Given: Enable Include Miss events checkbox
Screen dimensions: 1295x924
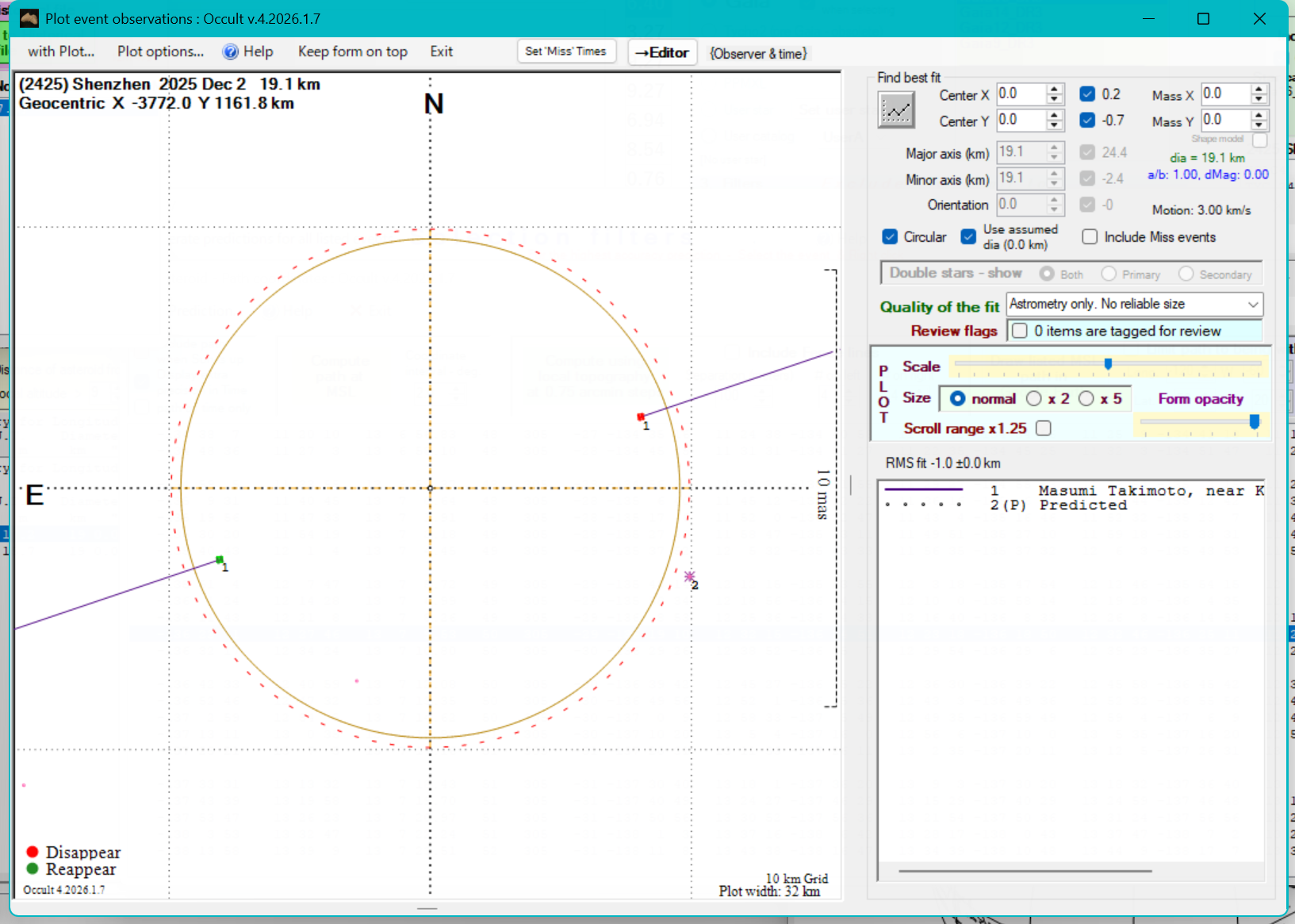Looking at the screenshot, I should tap(1090, 237).
